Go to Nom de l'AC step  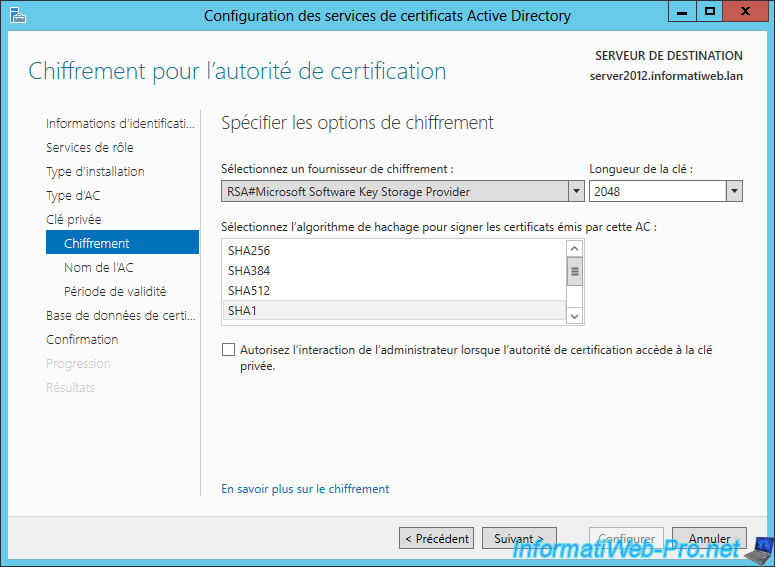click(98, 267)
